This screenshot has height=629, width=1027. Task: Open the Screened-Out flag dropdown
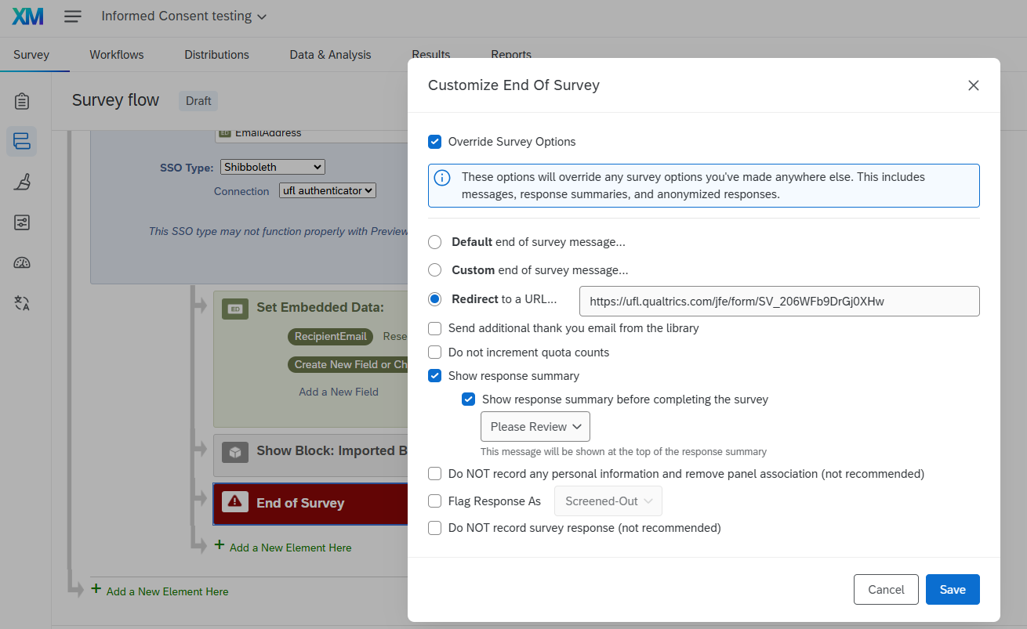coord(608,501)
